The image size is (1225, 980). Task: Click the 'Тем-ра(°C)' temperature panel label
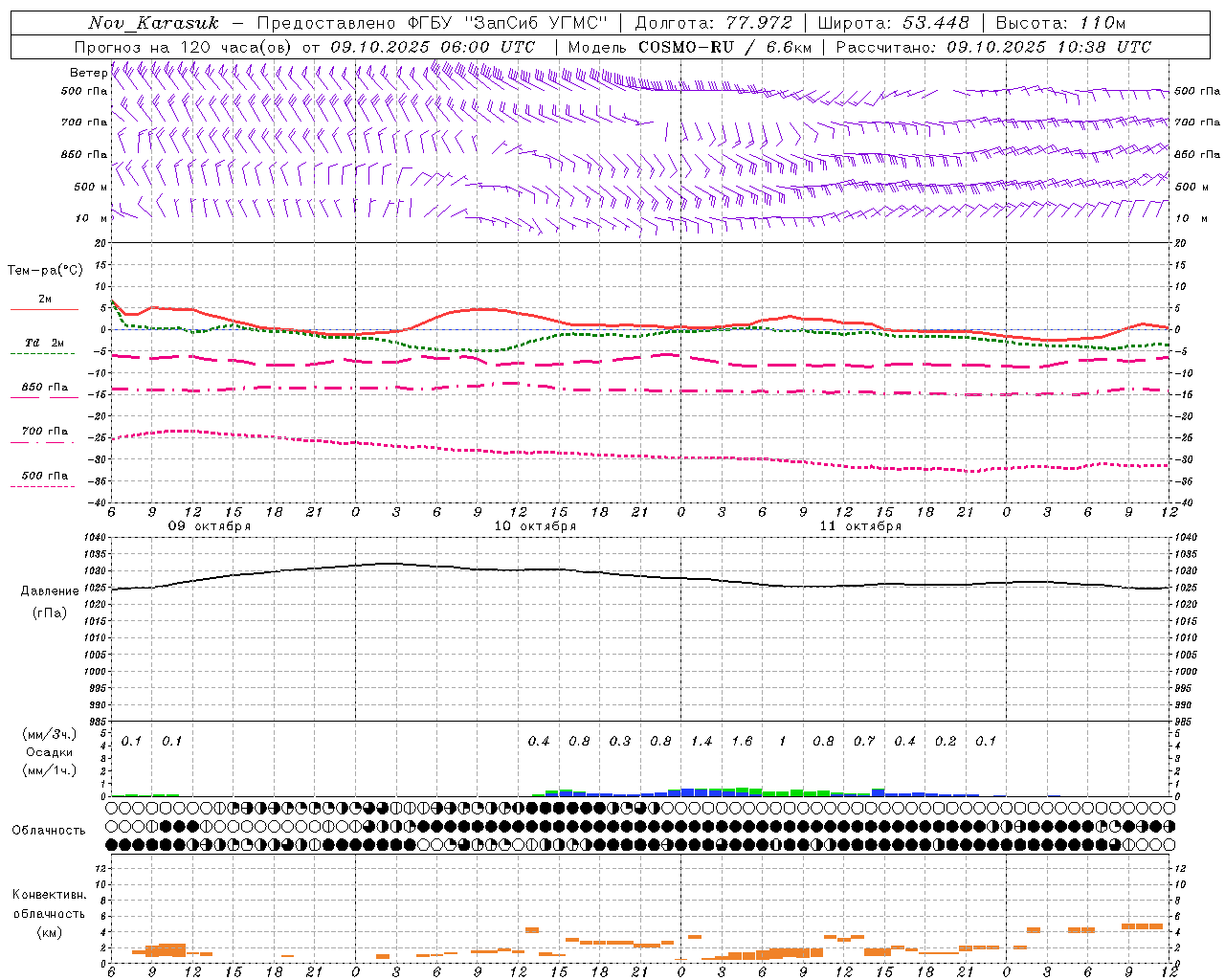[45, 271]
